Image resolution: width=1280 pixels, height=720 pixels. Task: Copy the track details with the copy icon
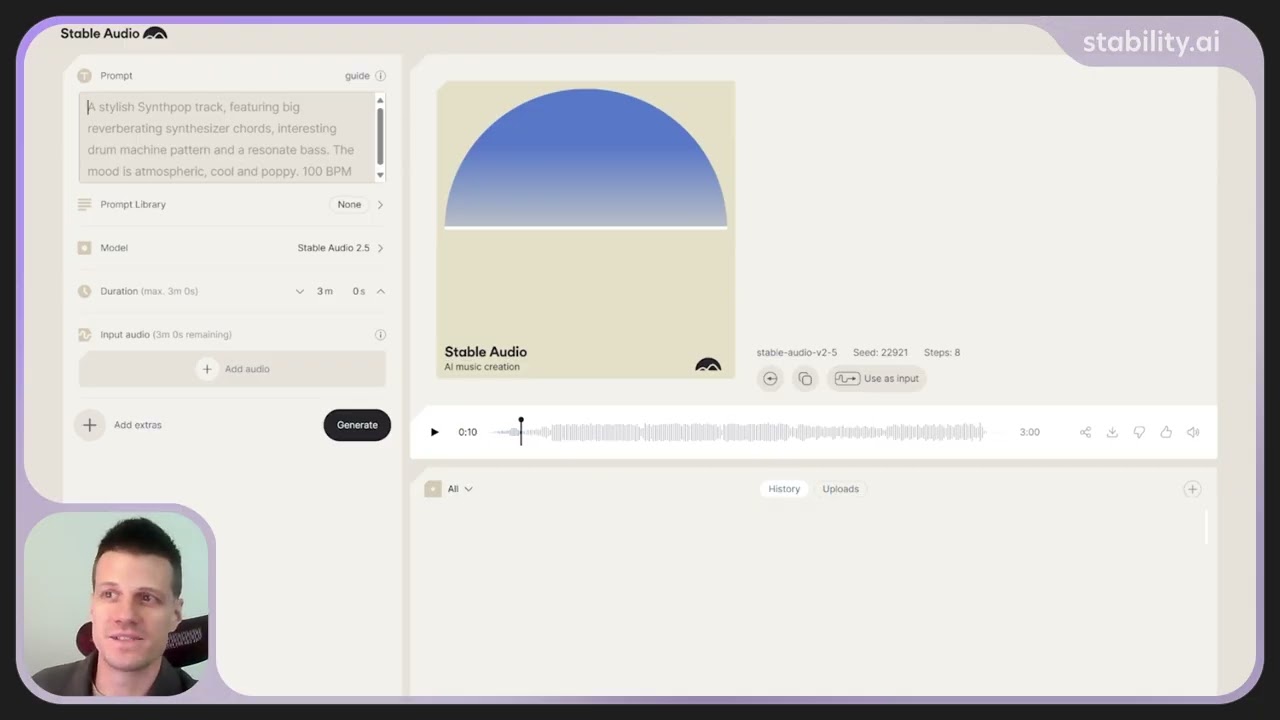pos(805,379)
